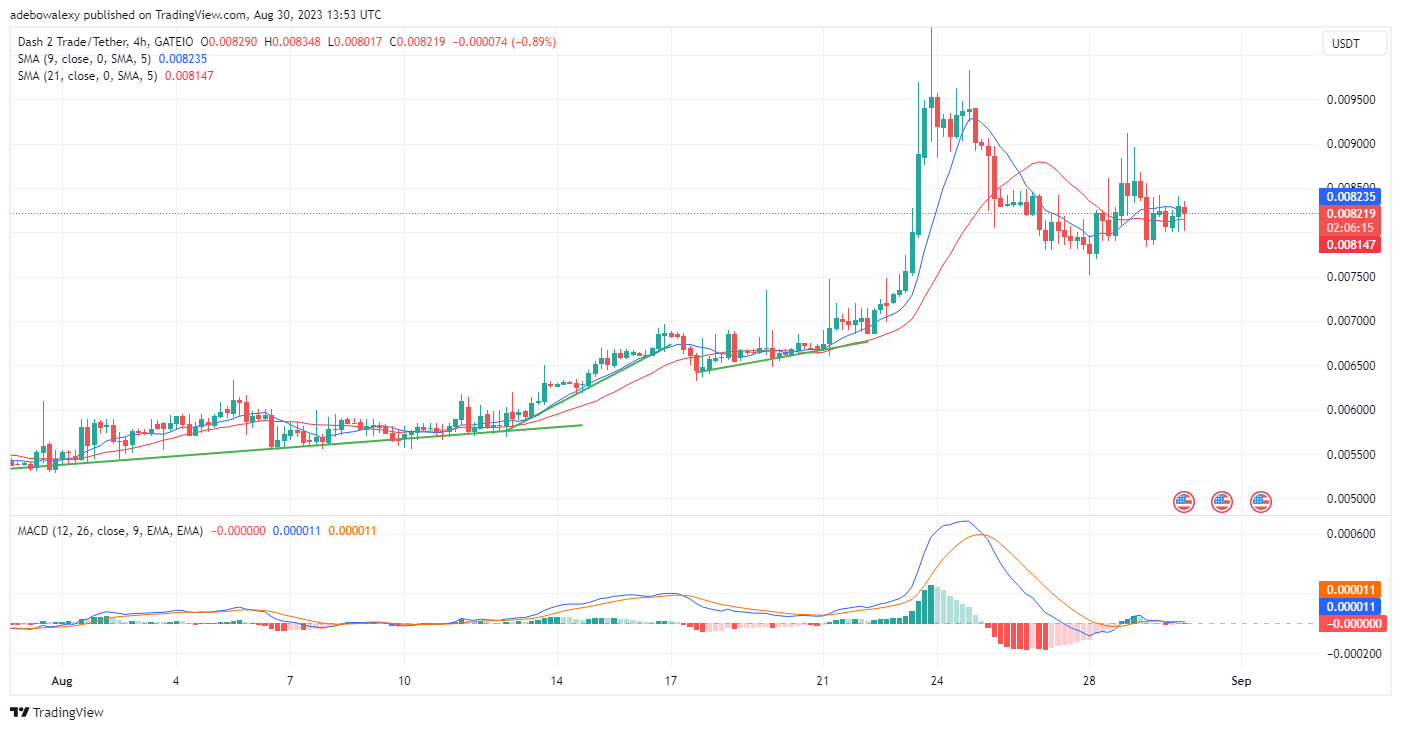Click the 7 date on the time axis

pos(289,679)
